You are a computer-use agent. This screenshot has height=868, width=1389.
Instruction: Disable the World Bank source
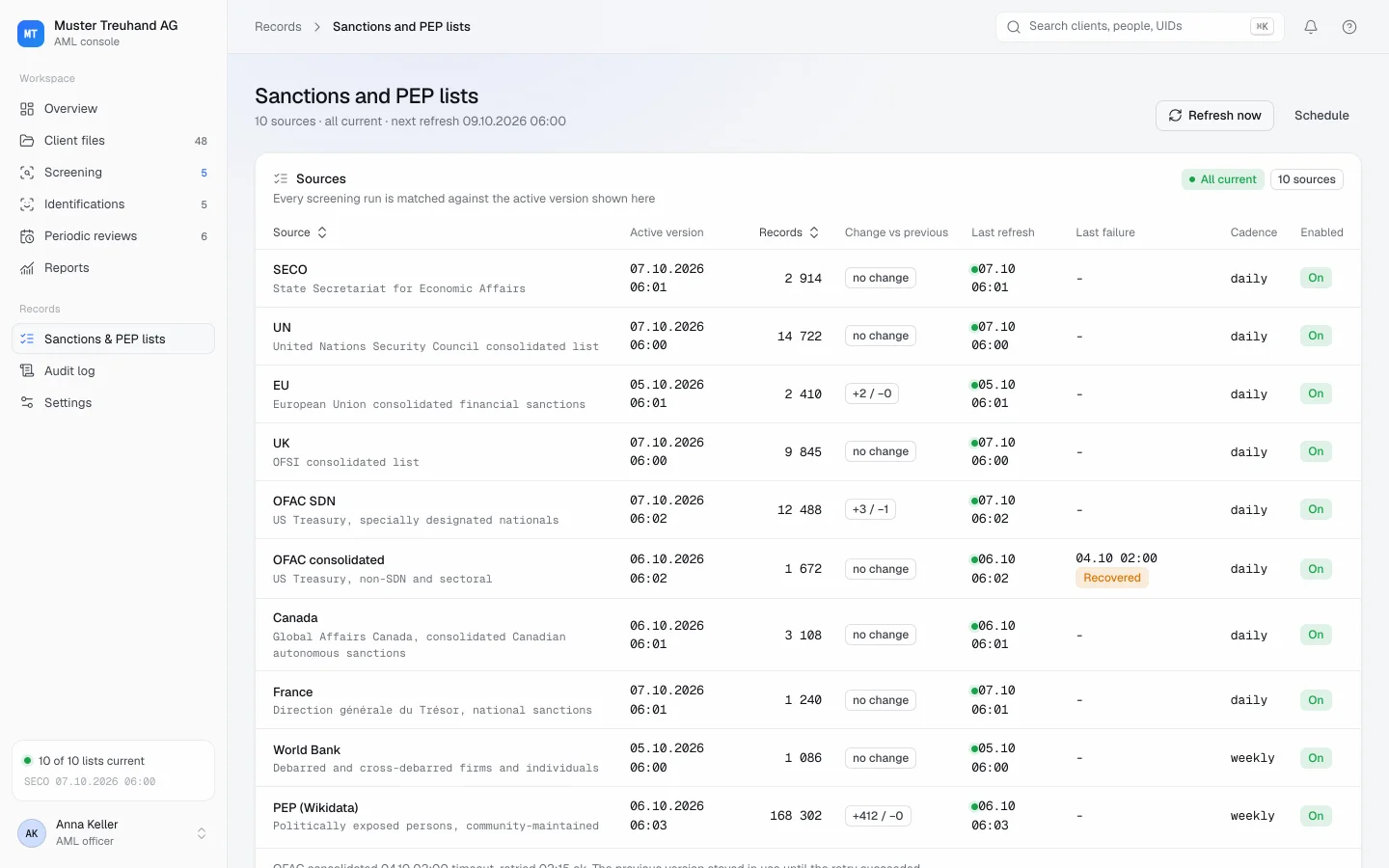click(x=1316, y=758)
